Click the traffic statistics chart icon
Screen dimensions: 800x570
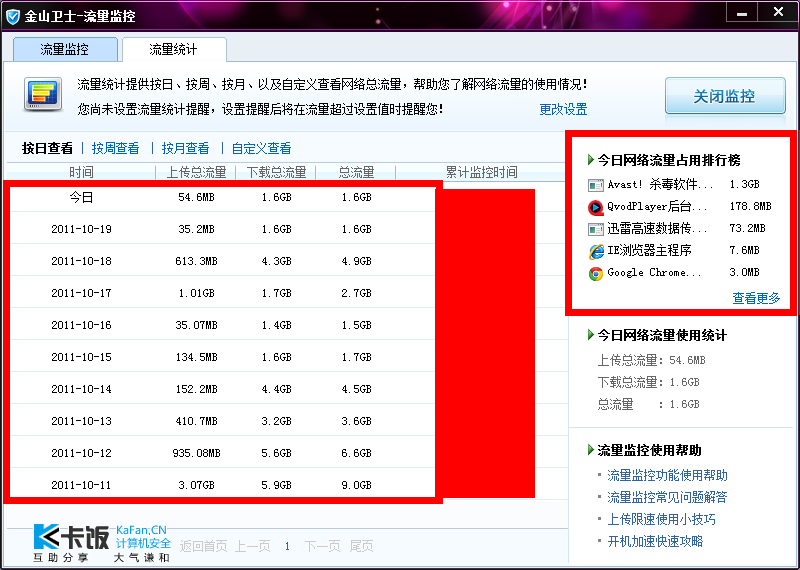43,94
